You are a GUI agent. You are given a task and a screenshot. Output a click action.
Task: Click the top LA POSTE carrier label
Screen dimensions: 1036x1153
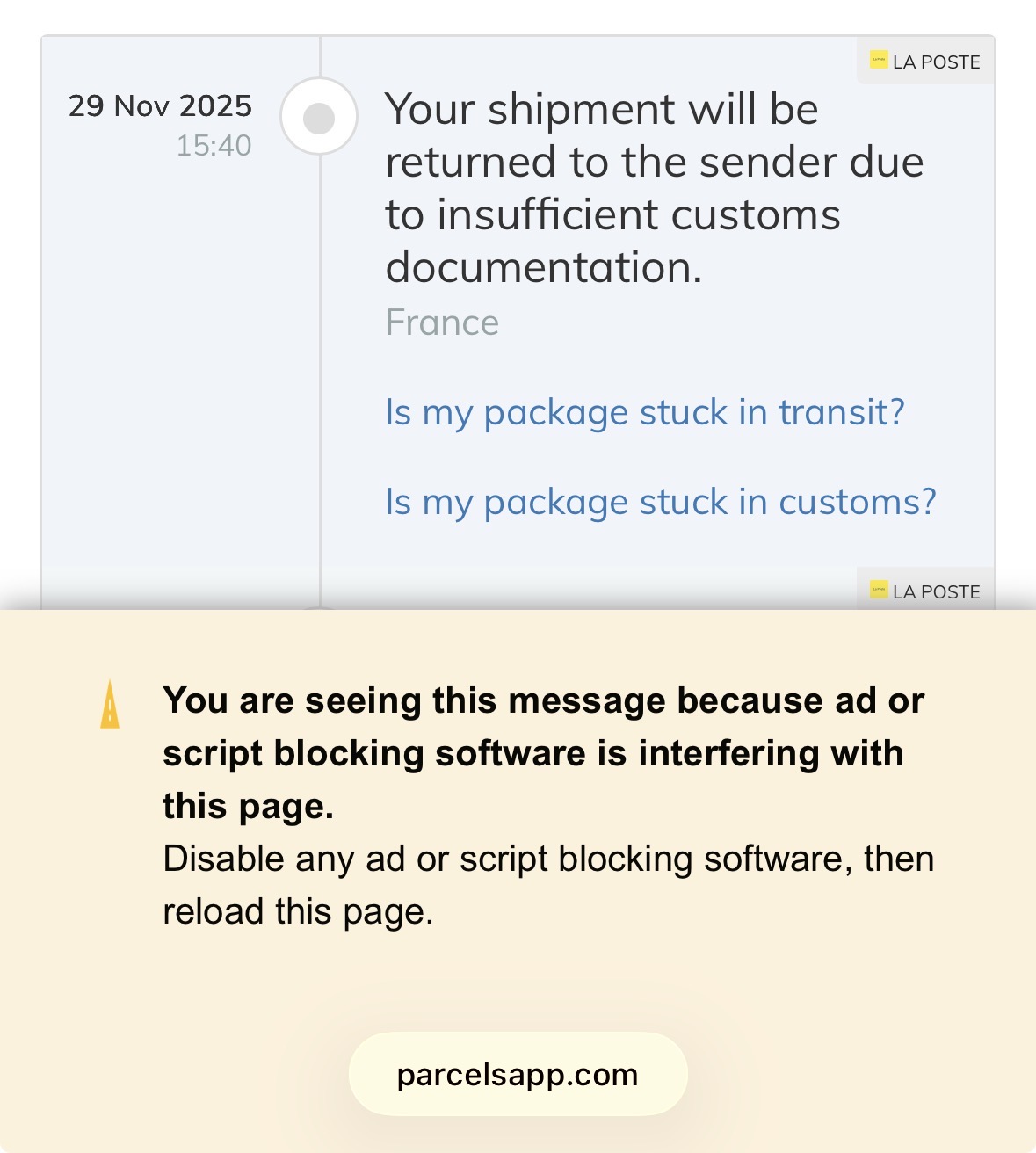tap(936, 62)
